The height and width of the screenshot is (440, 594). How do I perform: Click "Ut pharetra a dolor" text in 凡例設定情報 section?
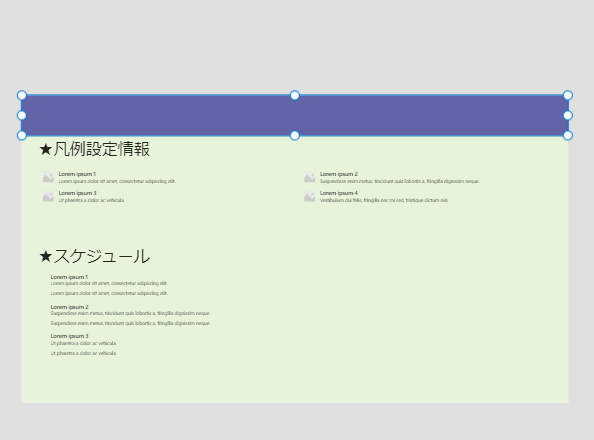pyautogui.click(x=91, y=200)
